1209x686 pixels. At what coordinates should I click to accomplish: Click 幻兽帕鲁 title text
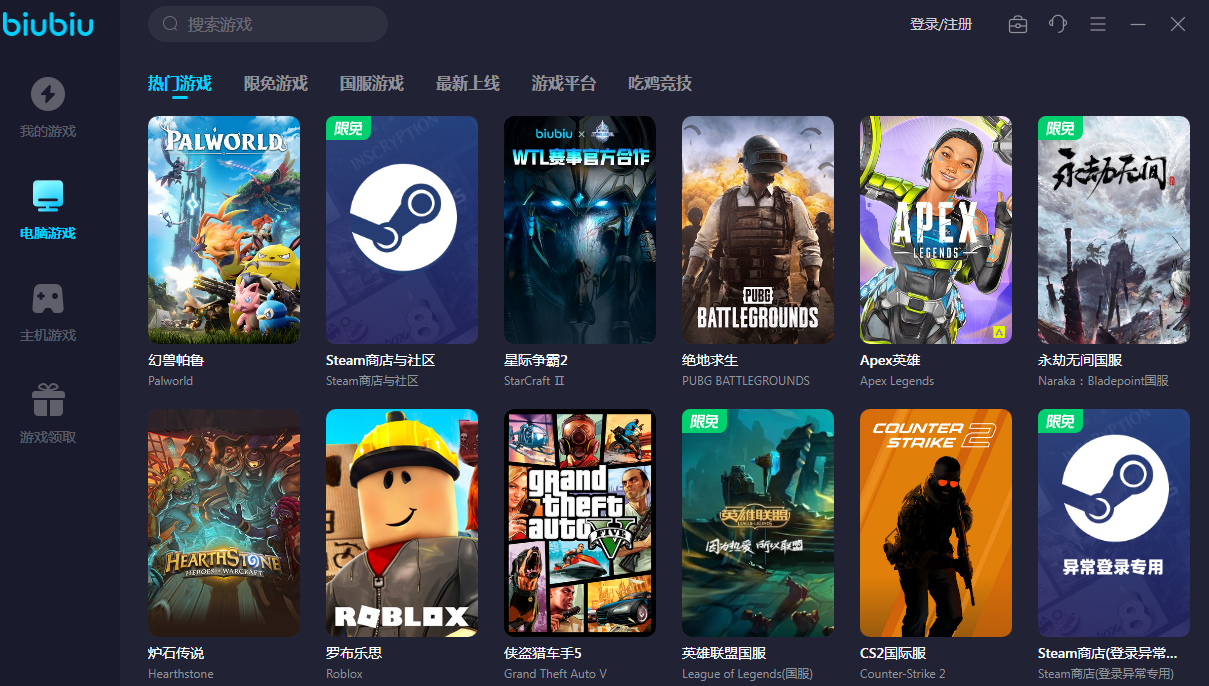(x=176, y=360)
